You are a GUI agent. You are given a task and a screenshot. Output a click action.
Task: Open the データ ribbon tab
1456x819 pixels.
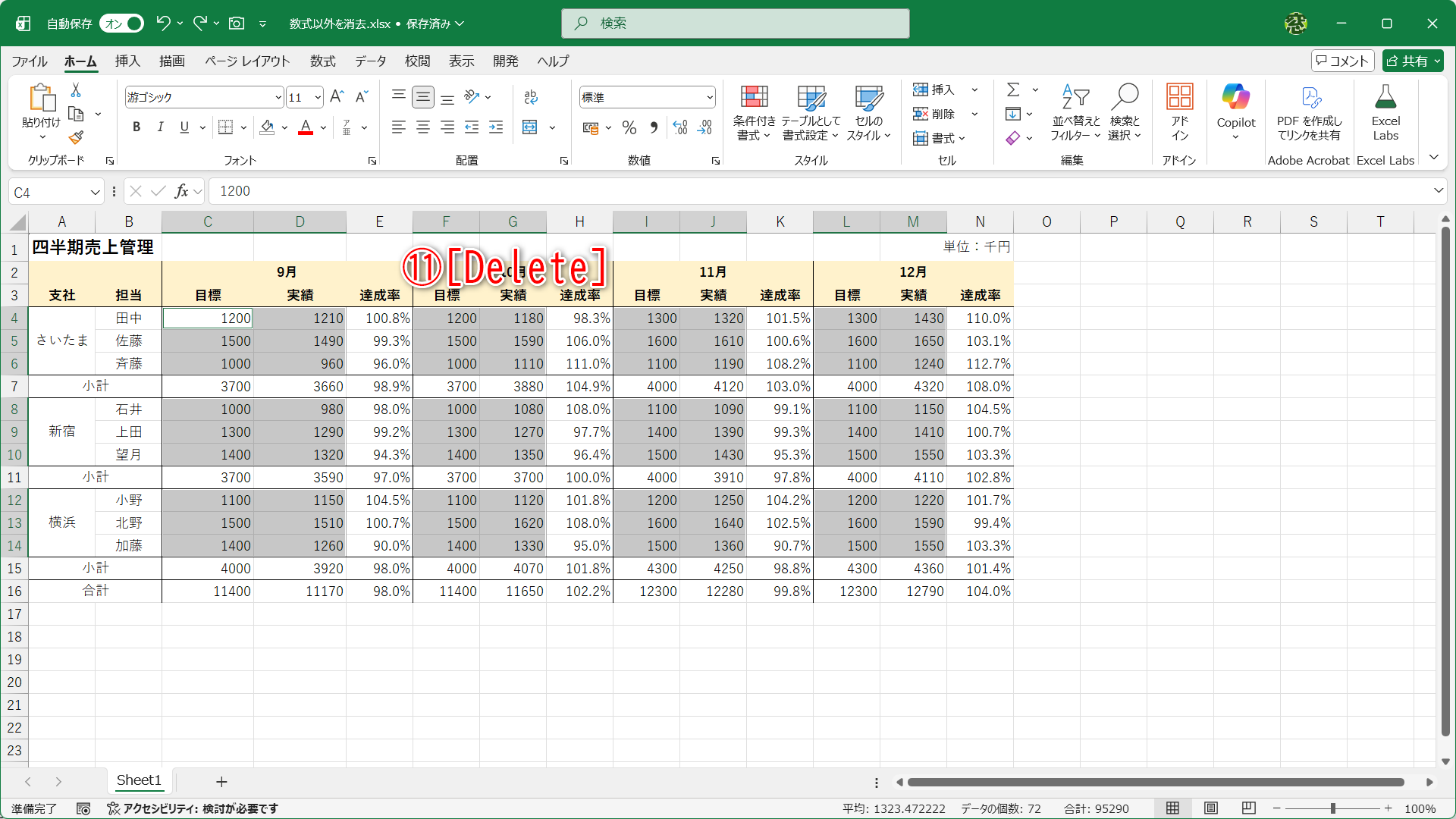coord(370,61)
